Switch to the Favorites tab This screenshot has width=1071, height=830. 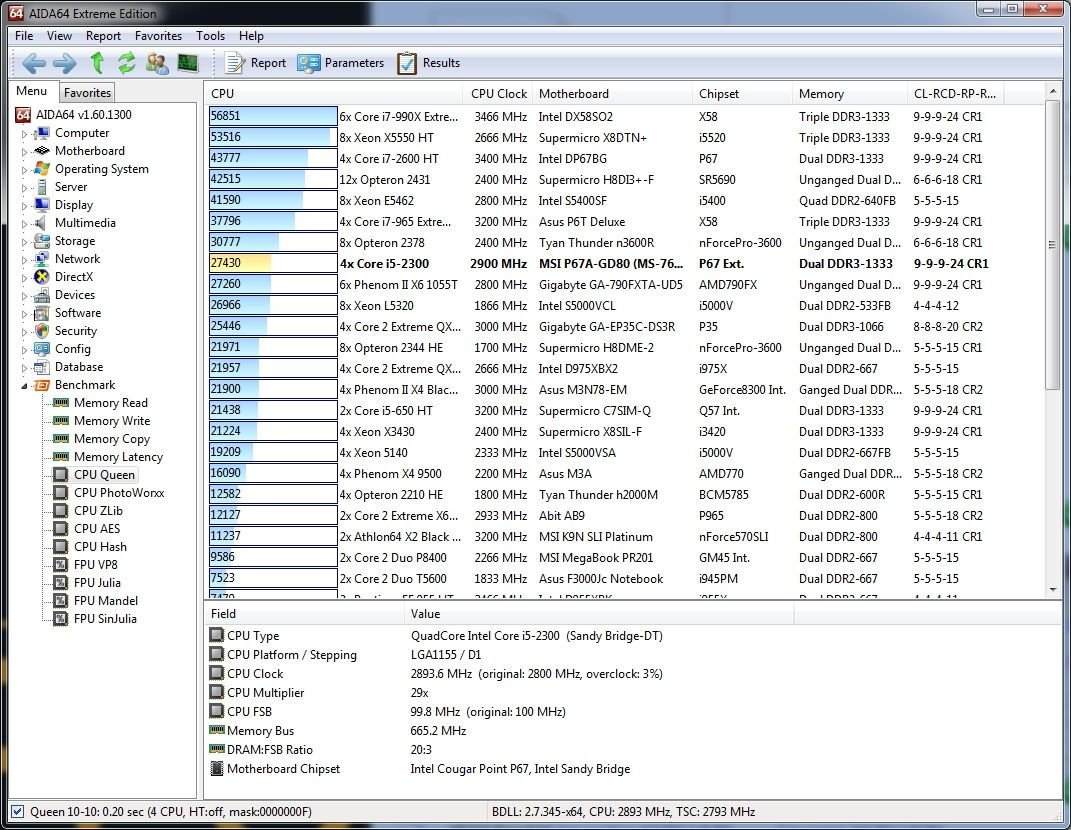coord(87,92)
